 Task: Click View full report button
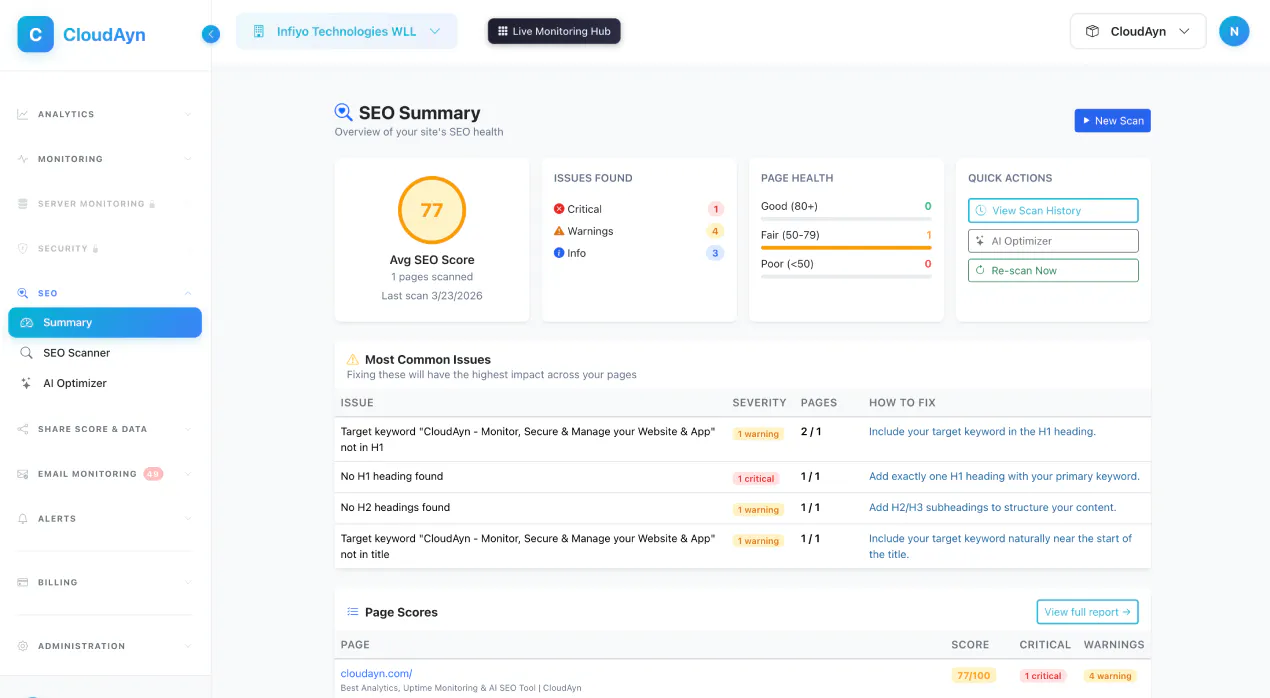pyautogui.click(x=1087, y=612)
